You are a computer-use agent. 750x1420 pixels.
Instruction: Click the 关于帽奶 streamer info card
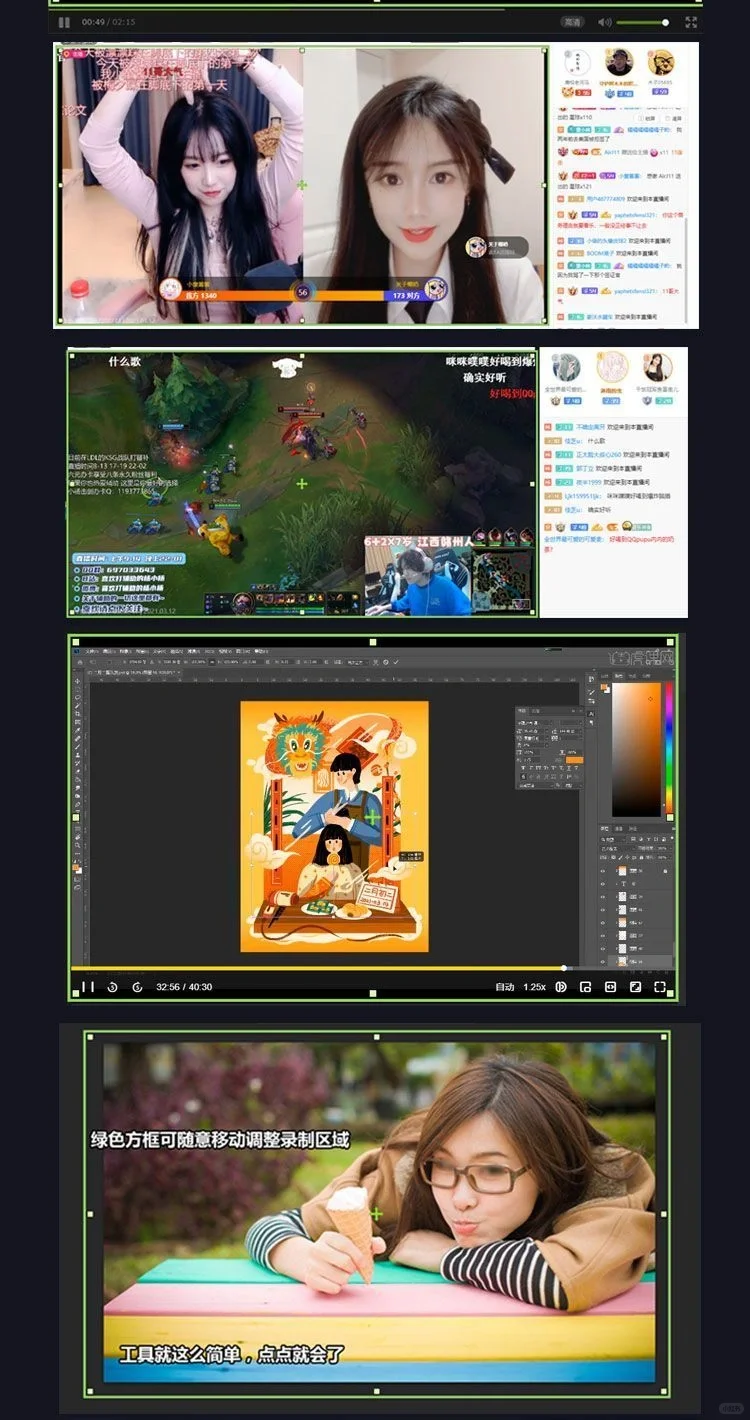pyautogui.click(x=496, y=247)
